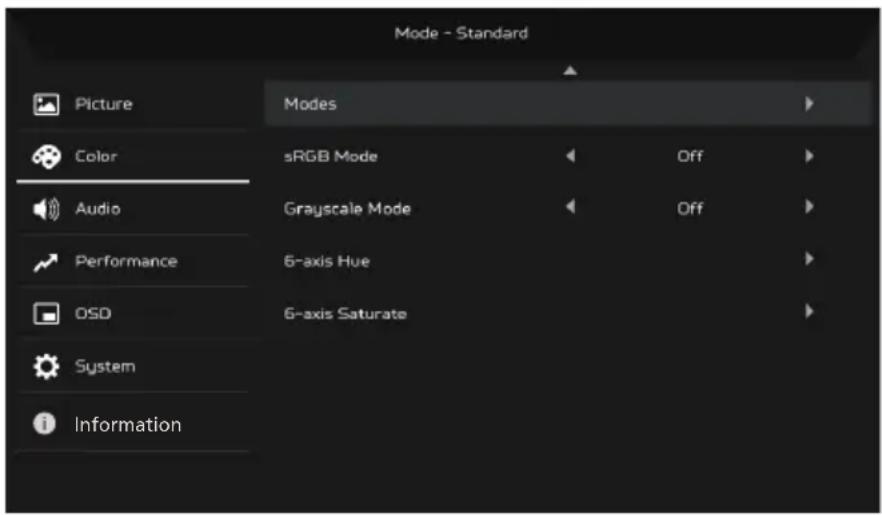Click right arrow for Grayscale Mode
Viewport: 882px width, 515px height.
[809, 207]
